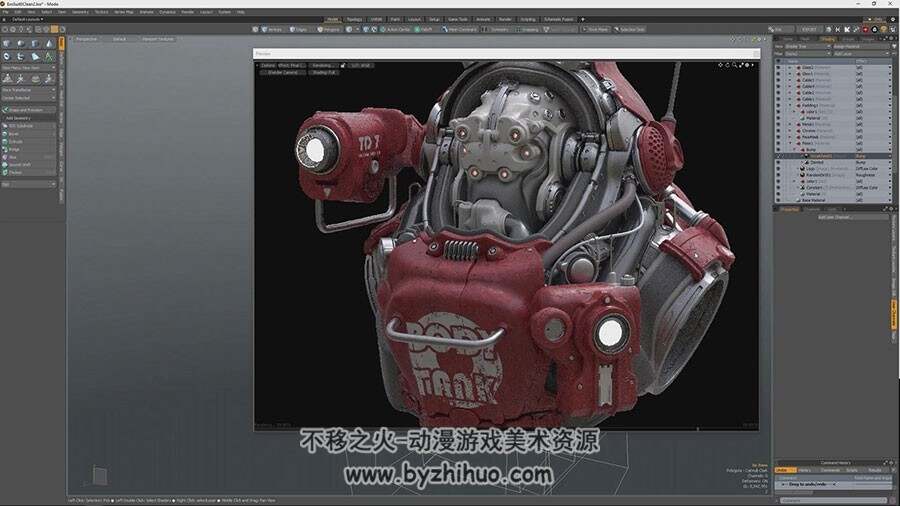Click the Assign Material button
Viewport: 900px width, 506px height.
861,46
